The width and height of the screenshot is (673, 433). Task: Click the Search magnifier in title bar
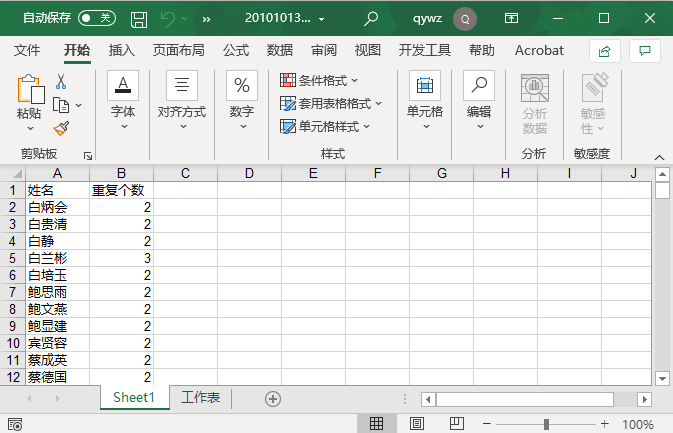pyautogui.click(x=371, y=18)
